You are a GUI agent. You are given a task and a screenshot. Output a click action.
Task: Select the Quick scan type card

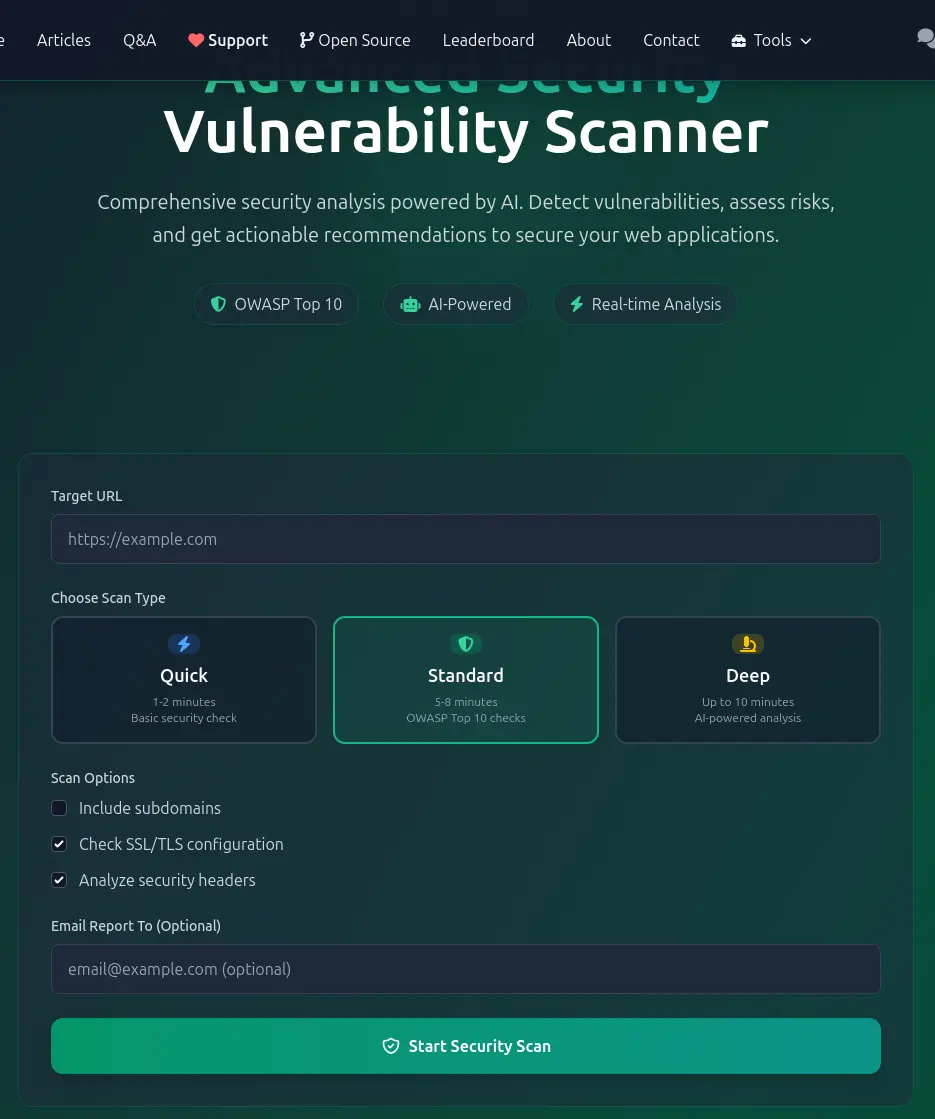click(x=184, y=680)
